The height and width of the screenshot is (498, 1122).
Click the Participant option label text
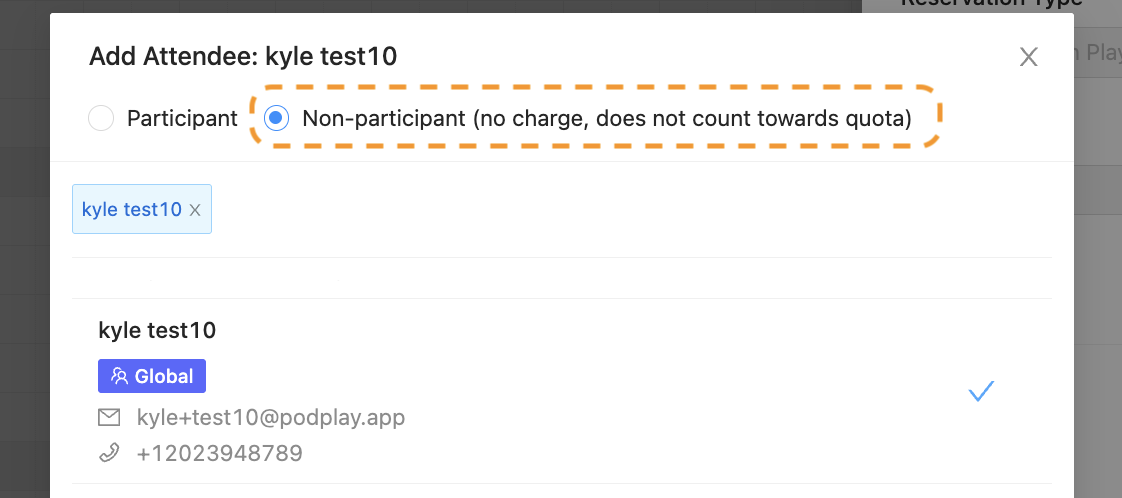182,119
